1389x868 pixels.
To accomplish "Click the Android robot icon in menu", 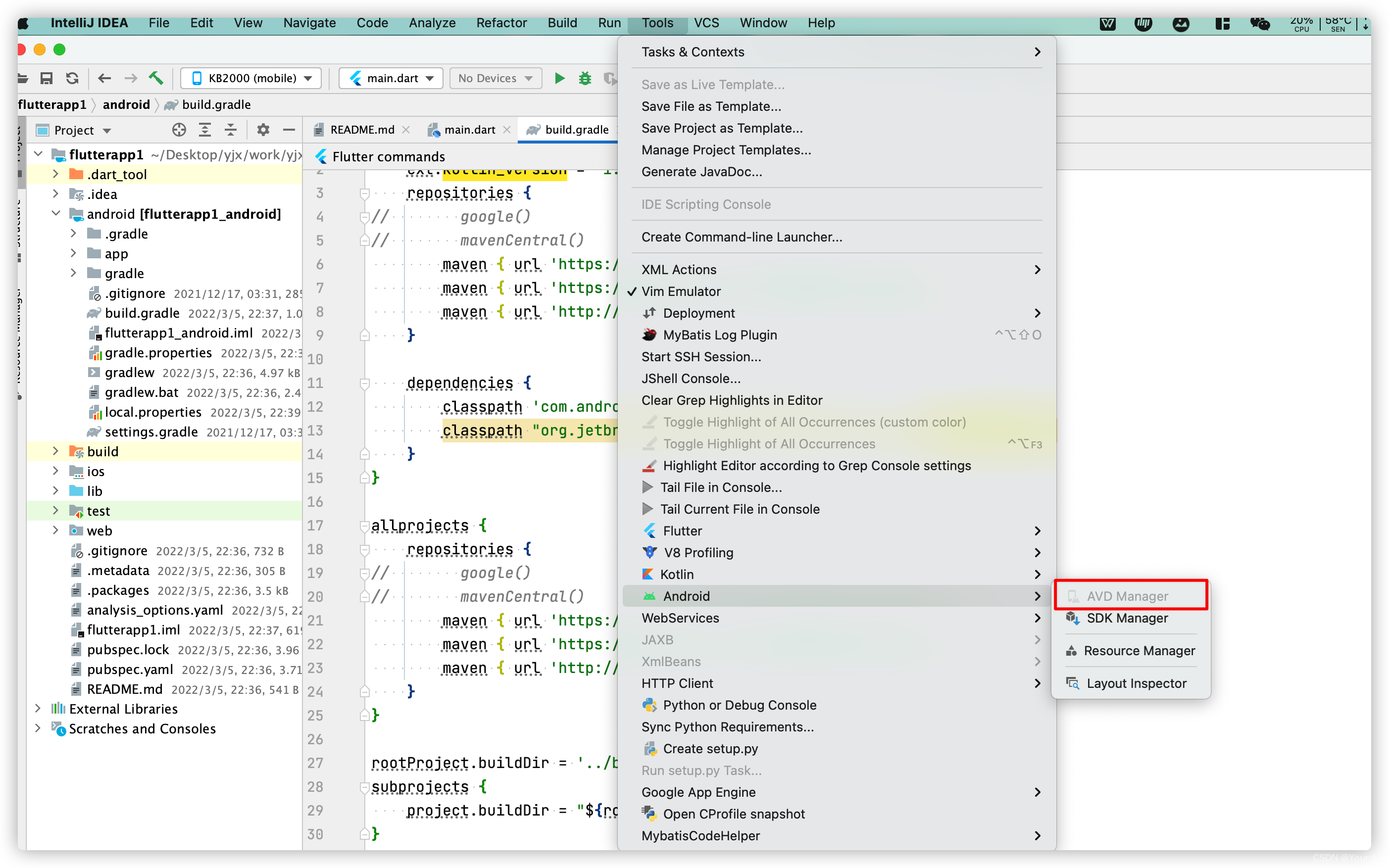I will point(649,596).
